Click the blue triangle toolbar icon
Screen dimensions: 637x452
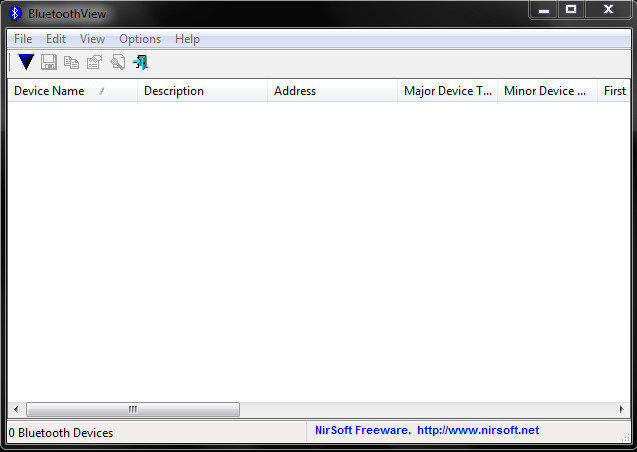pos(26,62)
